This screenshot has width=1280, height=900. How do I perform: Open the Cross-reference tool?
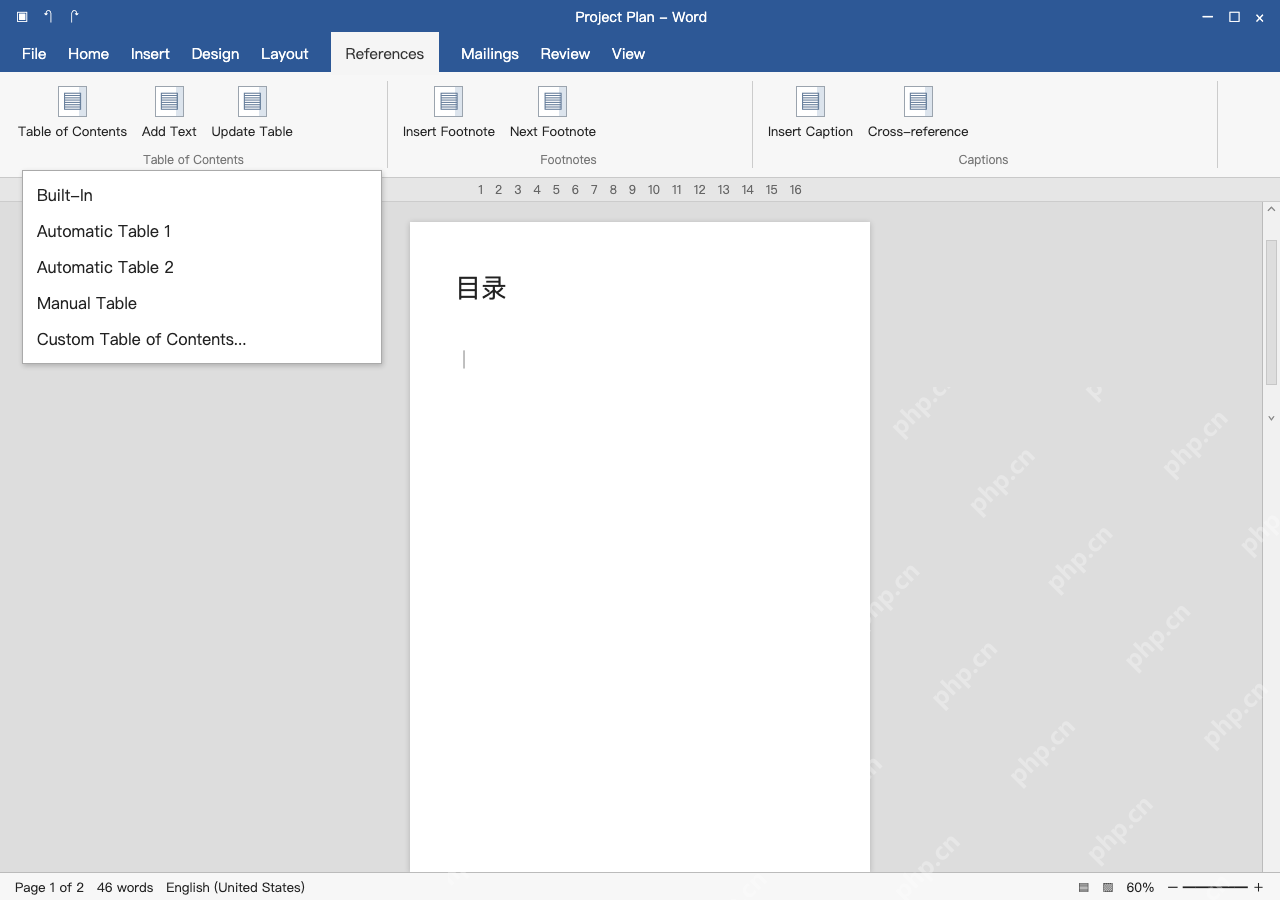[918, 112]
